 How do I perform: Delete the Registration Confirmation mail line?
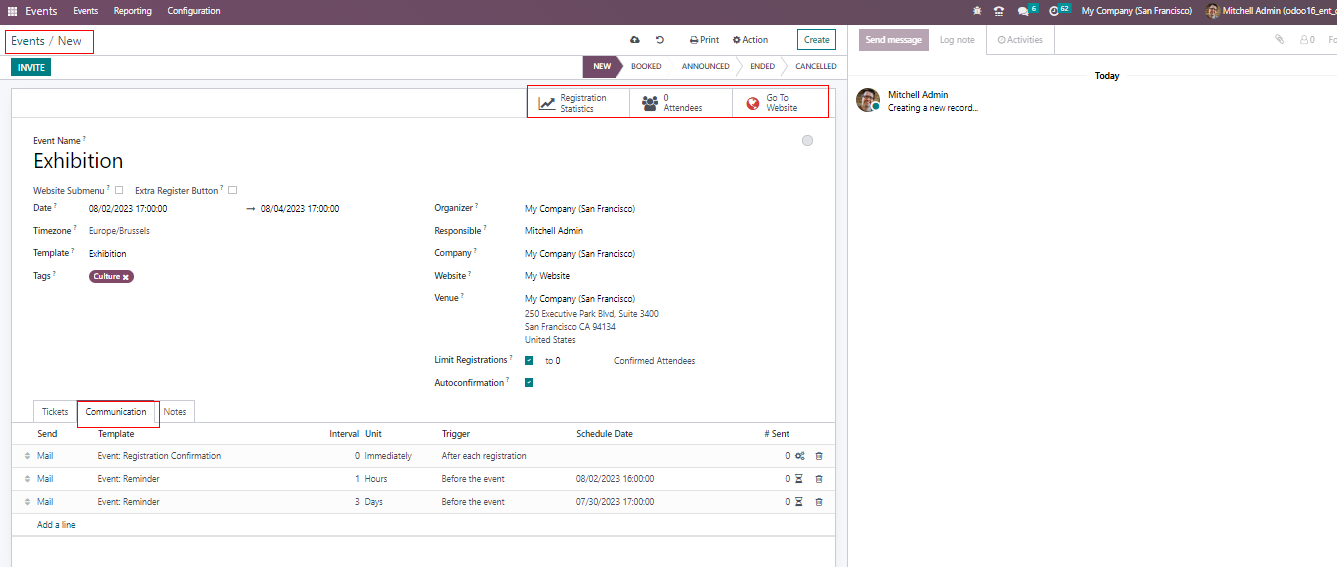coord(819,456)
